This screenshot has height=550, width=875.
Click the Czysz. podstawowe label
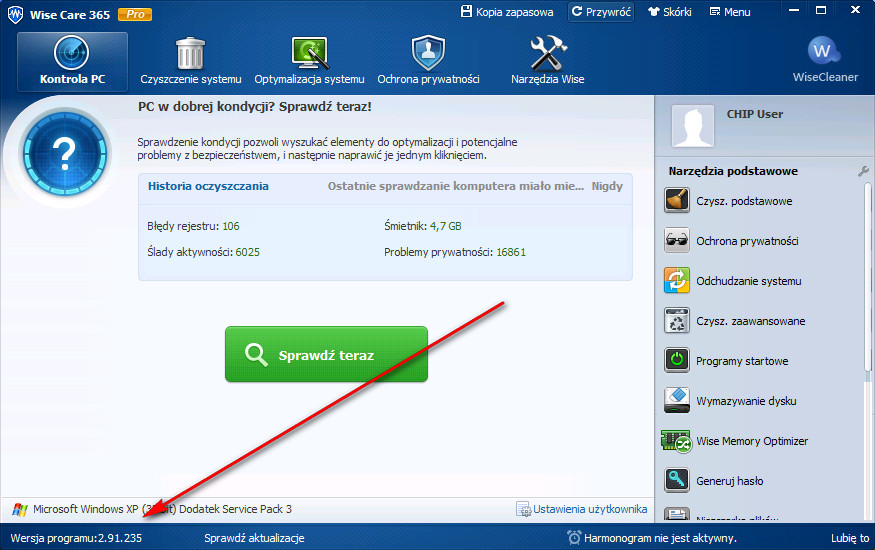click(x=744, y=201)
